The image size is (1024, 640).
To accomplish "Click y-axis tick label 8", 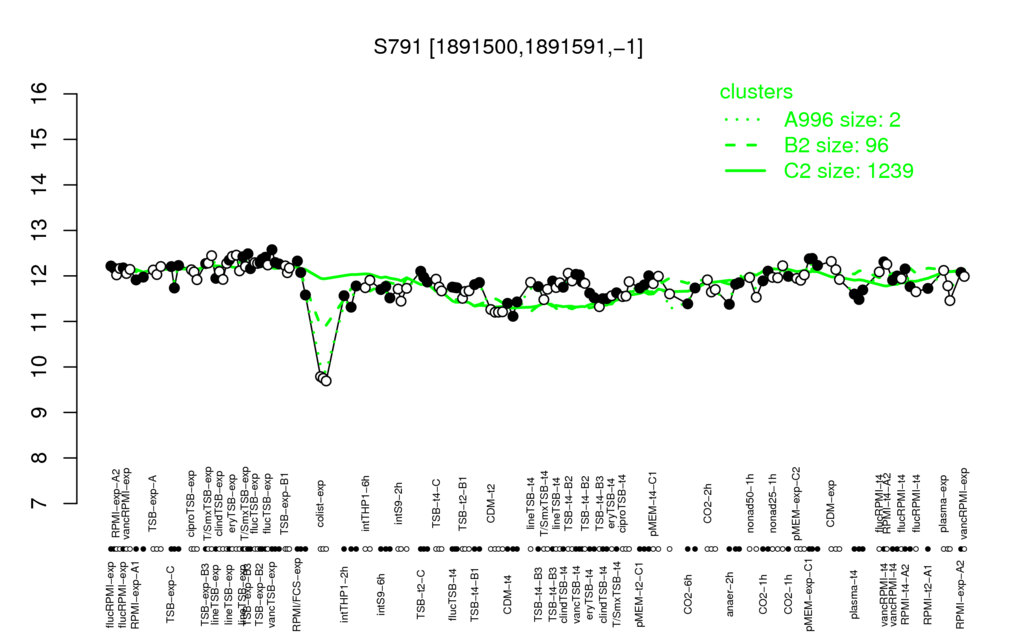I will click(40, 458).
